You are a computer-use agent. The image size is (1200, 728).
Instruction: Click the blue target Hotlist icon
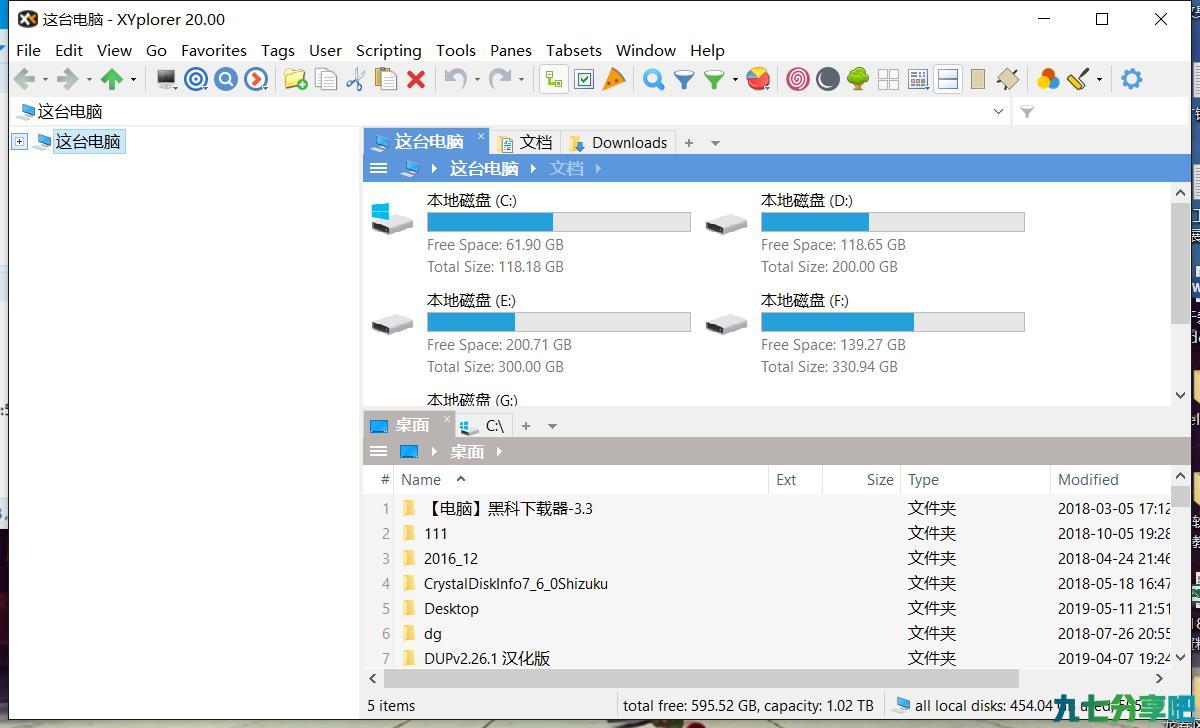(x=196, y=79)
